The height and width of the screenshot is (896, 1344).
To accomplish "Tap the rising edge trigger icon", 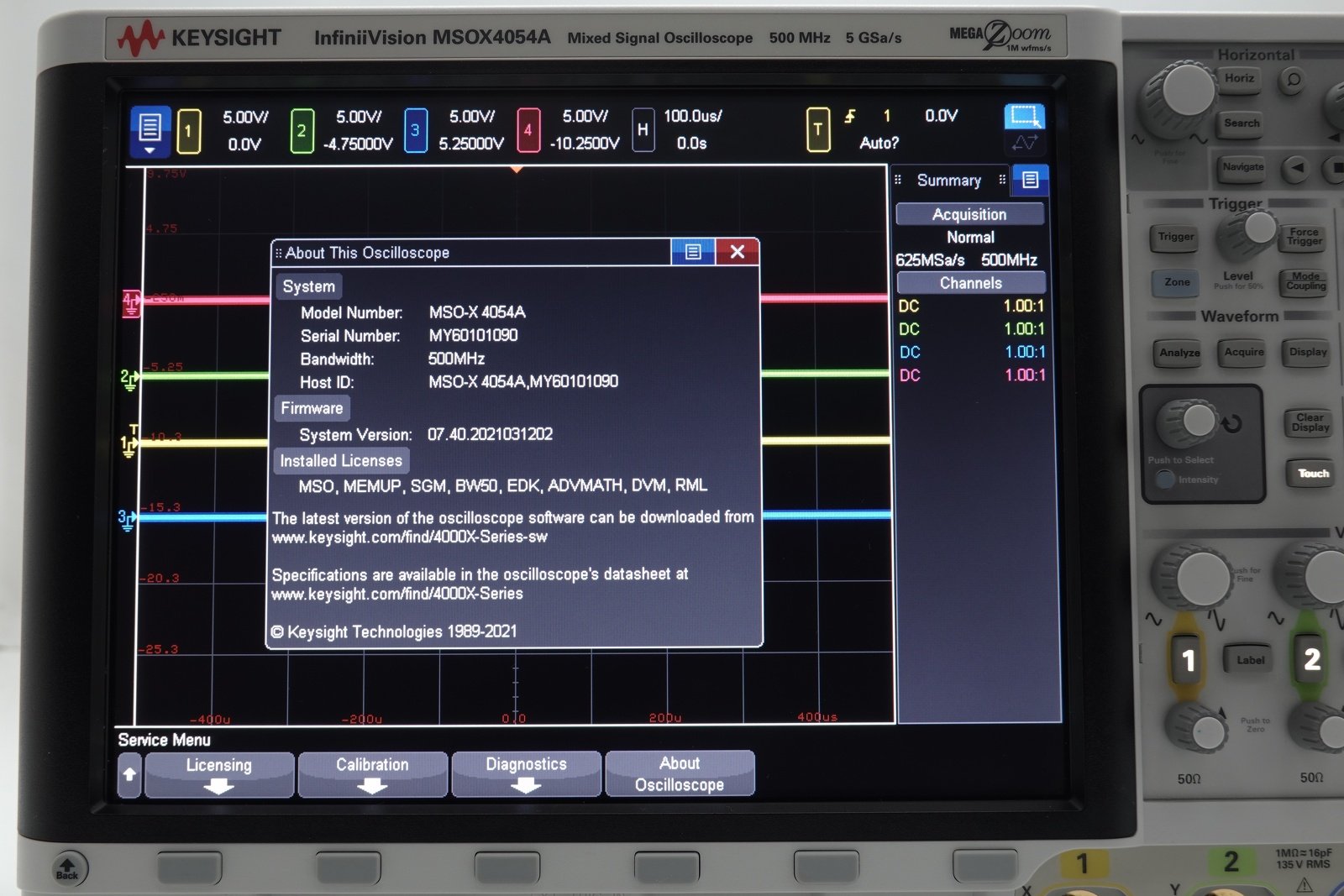I will coord(850,117).
